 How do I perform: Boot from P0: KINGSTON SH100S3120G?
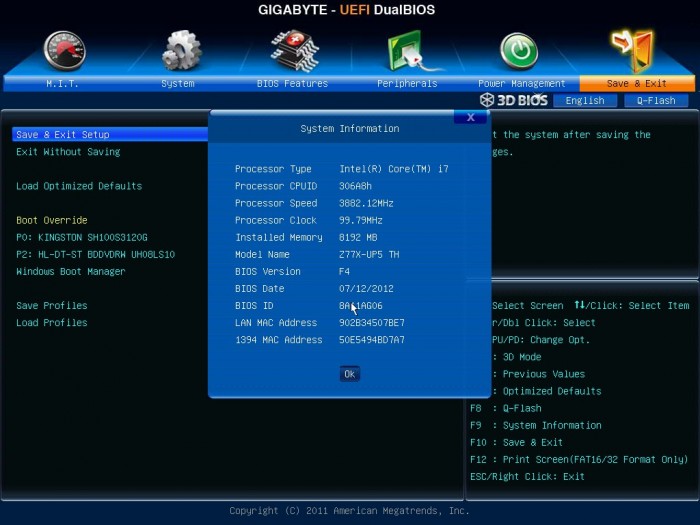tap(82, 238)
